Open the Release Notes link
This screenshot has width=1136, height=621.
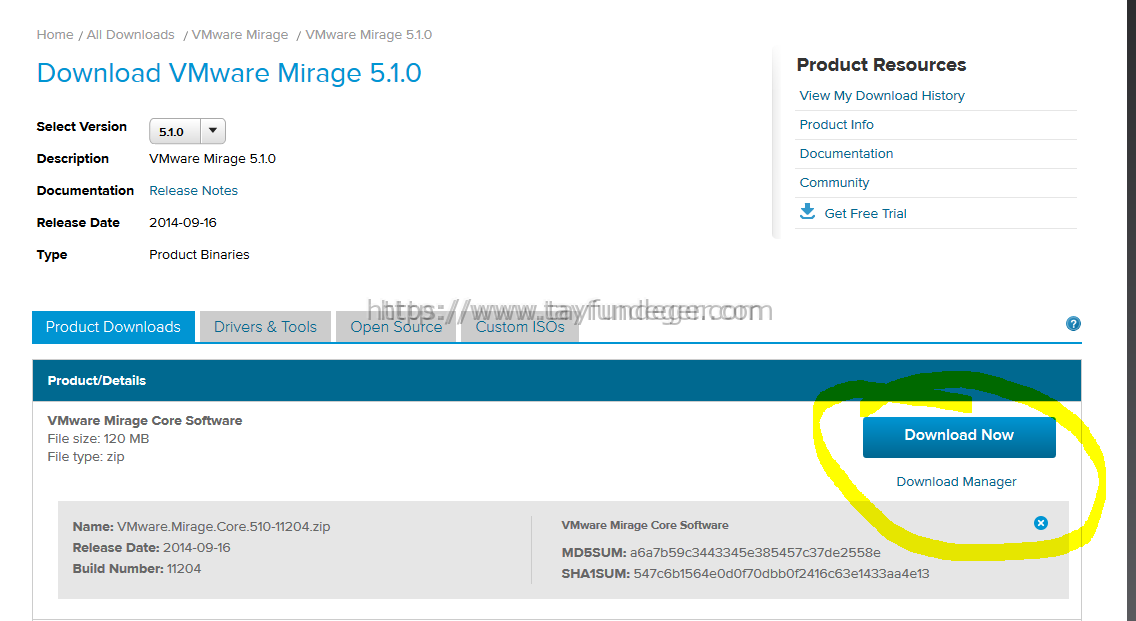coord(193,191)
